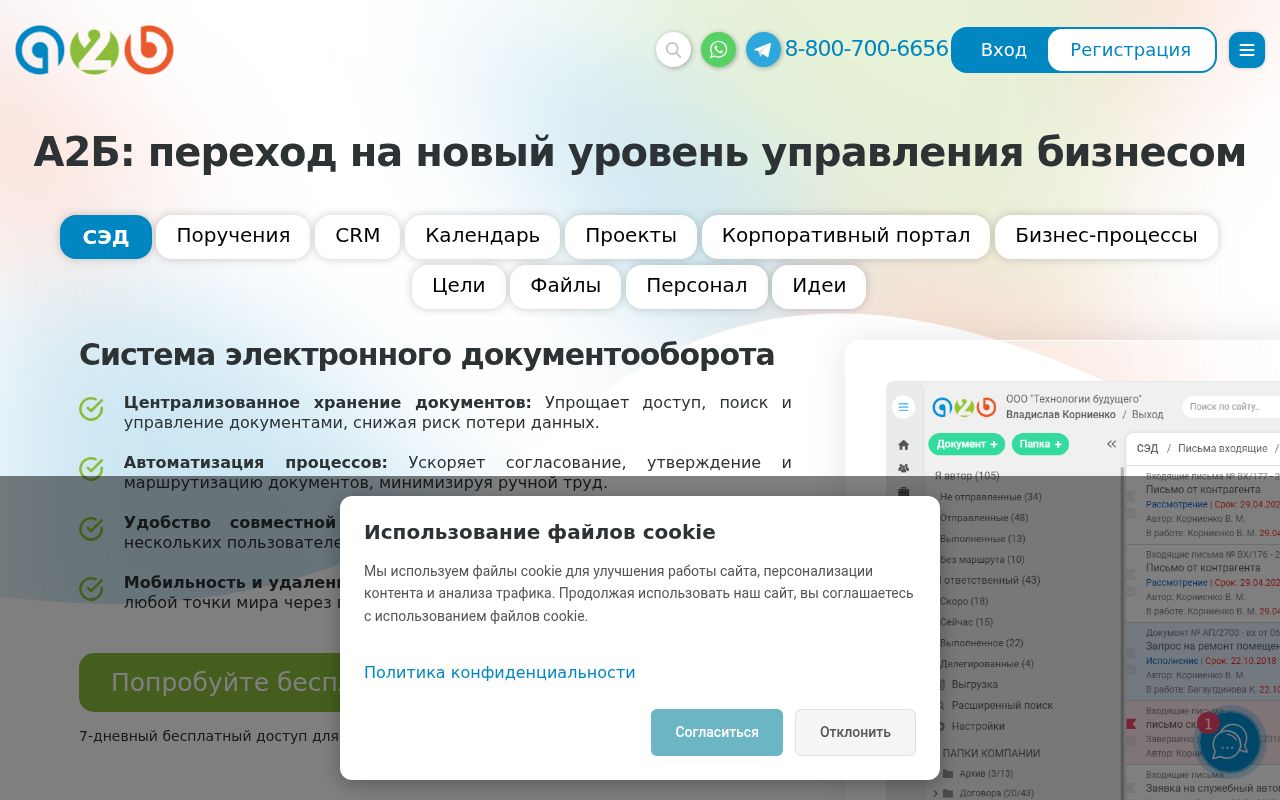The width and height of the screenshot is (1280, 800).
Task: Open the hamburger menu in header
Action: (1246, 50)
